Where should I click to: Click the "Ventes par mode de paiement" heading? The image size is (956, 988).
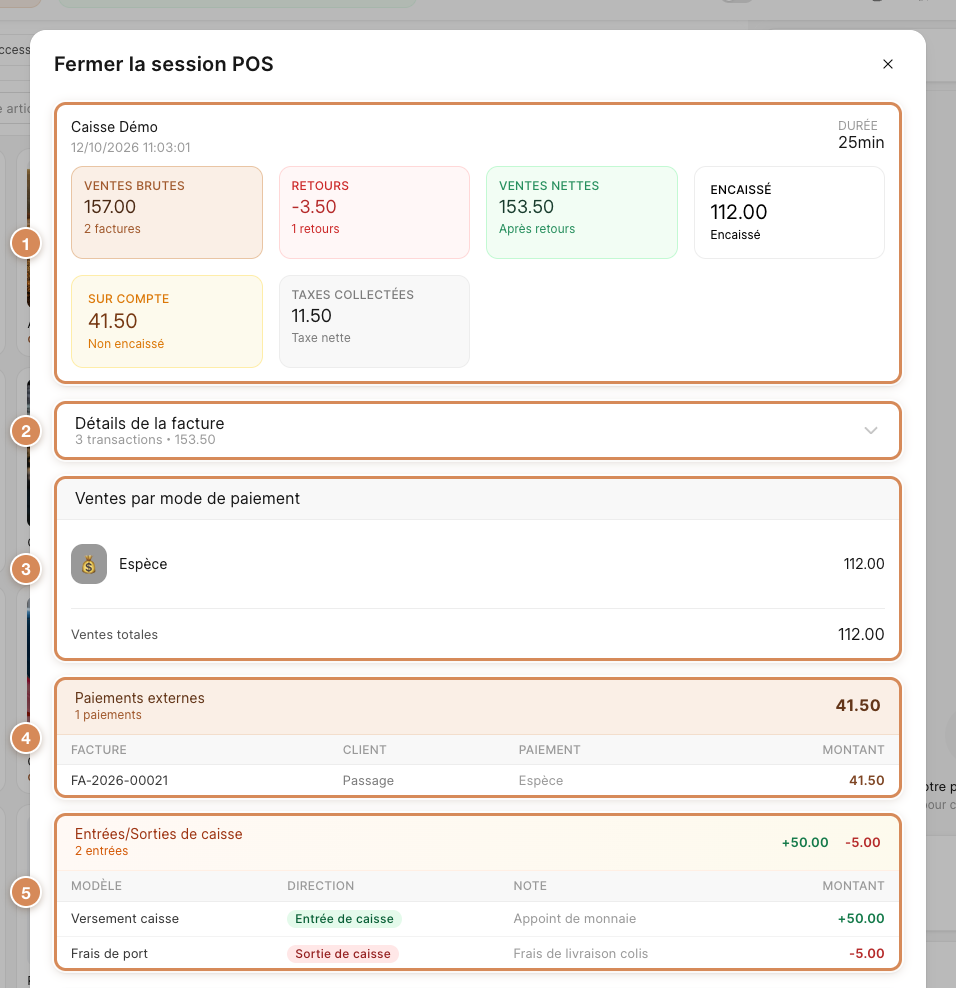coord(187,498)
